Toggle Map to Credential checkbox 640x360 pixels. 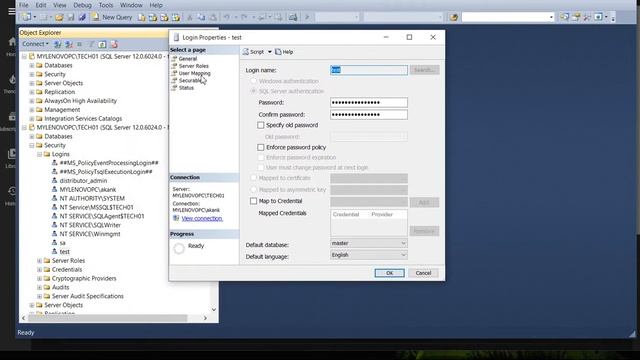tap(253, 201)
